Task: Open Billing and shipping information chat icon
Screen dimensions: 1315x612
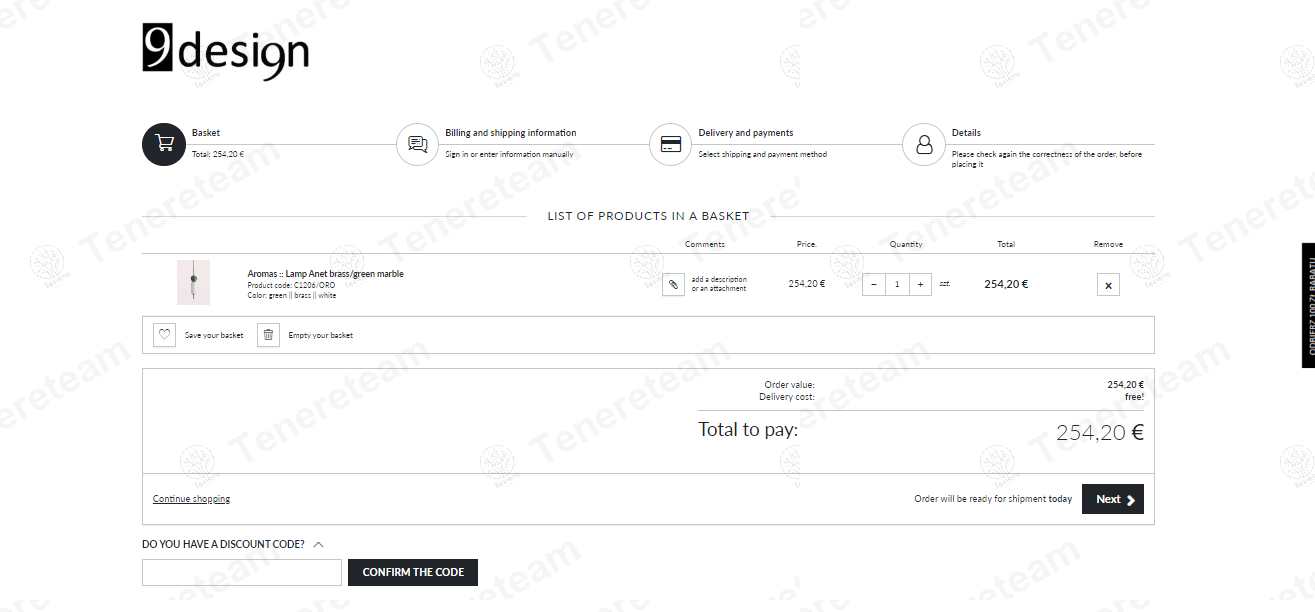Action: (x=418, y=145)
